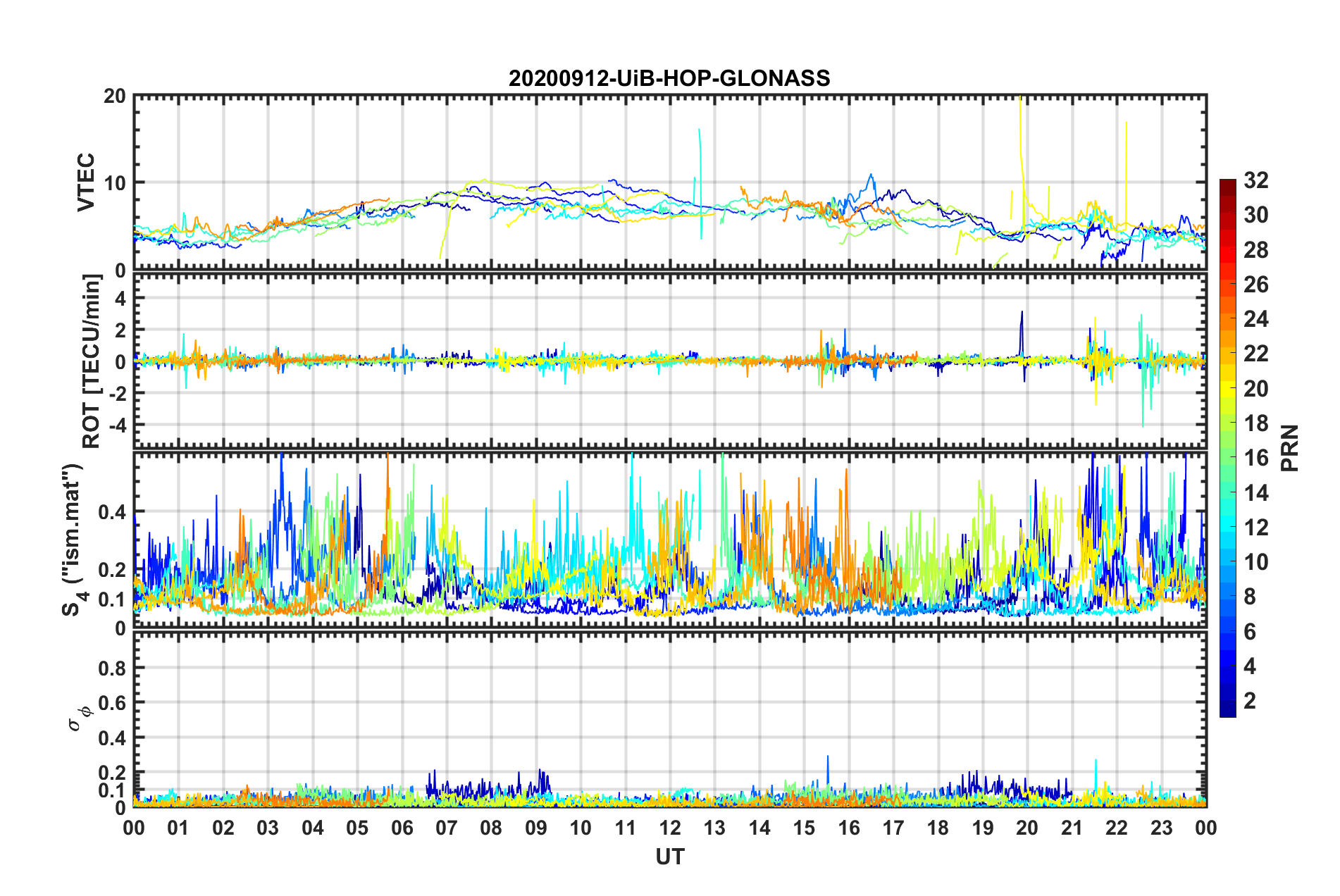Click UT axis hour label 11
This screenshot has width=1340, height=896.
click(626, 828)
